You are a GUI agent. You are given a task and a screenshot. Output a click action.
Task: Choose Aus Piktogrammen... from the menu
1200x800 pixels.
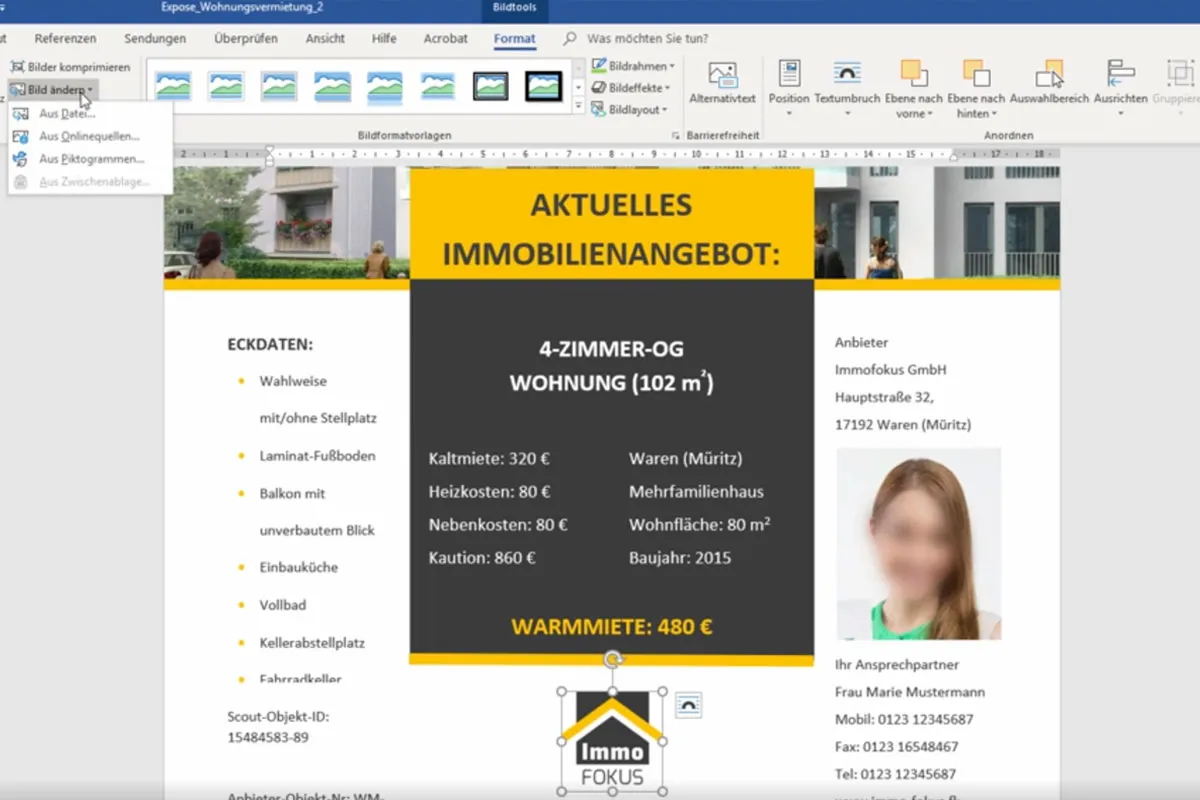click(91, 159)
